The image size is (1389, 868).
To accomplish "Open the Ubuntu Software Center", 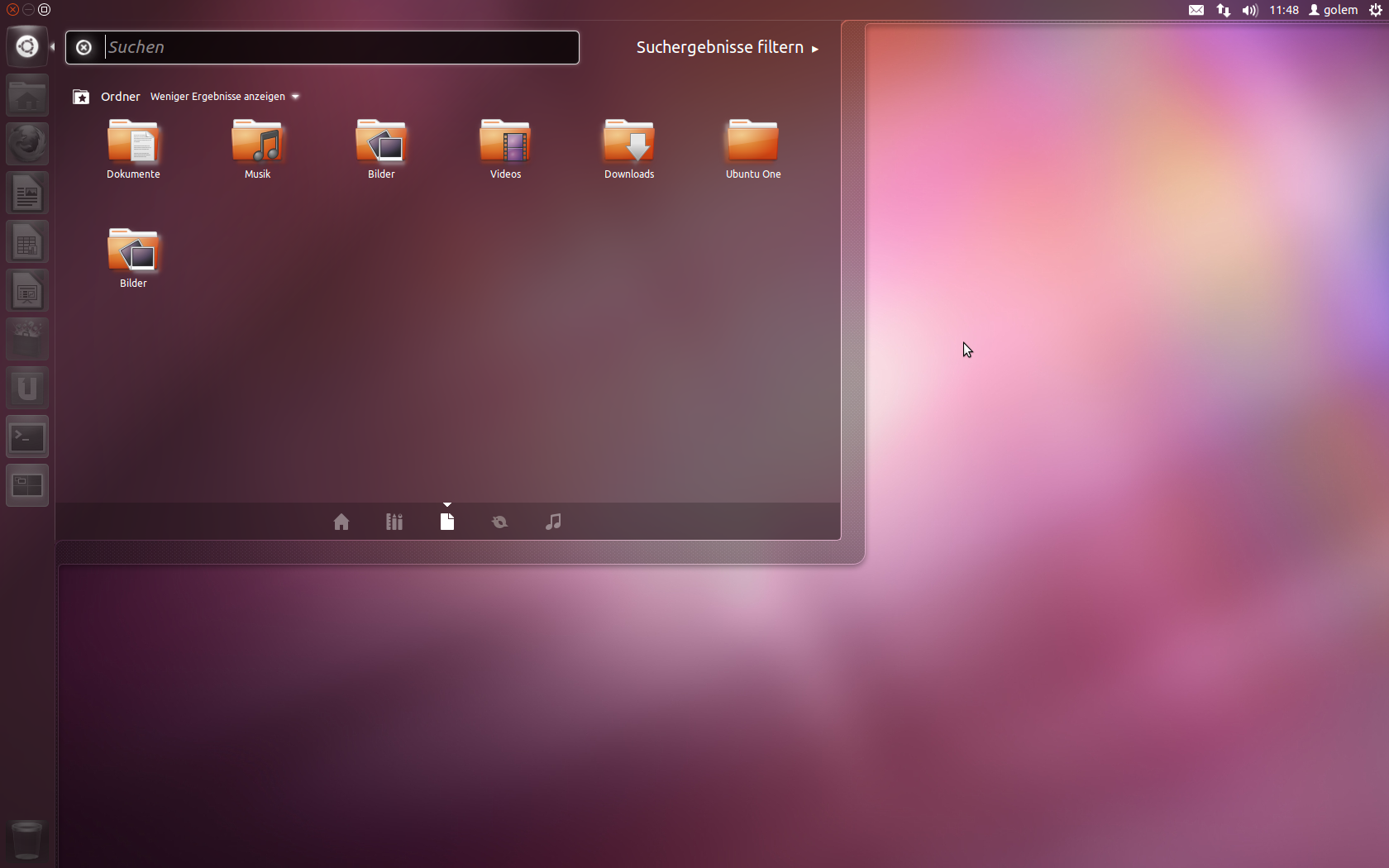I will 26,339.
